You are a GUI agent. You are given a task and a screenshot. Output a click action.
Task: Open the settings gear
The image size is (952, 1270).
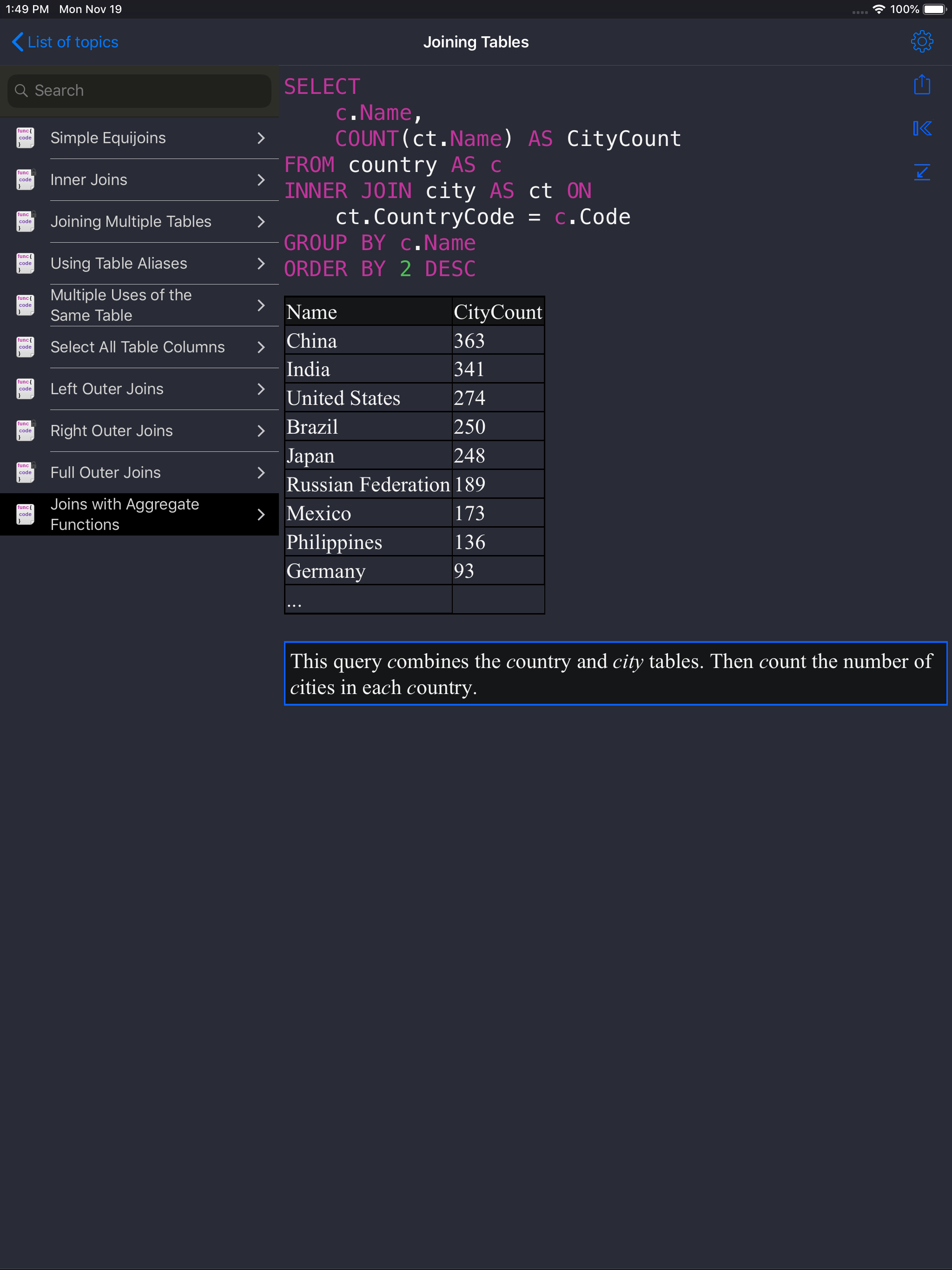click(x=922, y=41)
